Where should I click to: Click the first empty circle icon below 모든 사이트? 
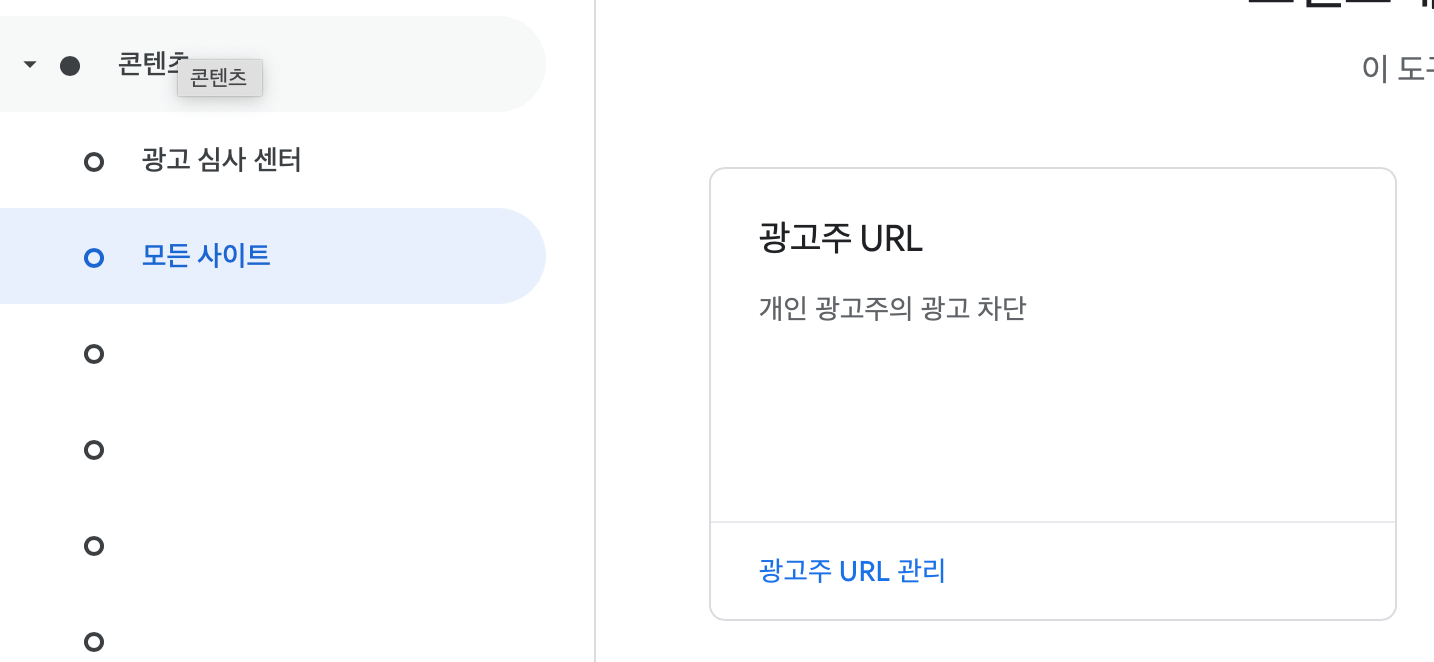tap(93, 353)
